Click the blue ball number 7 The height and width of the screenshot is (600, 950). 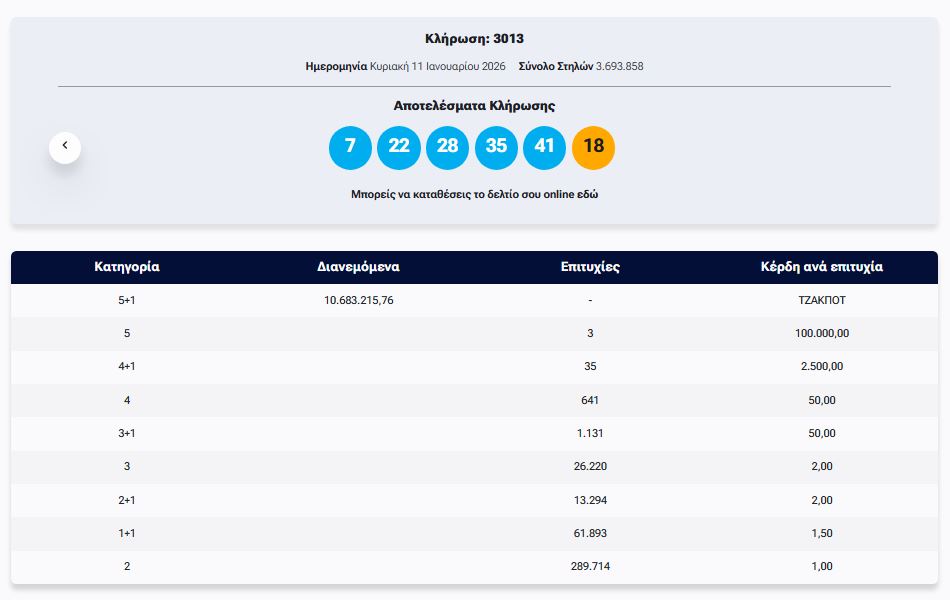coord(350,147)
